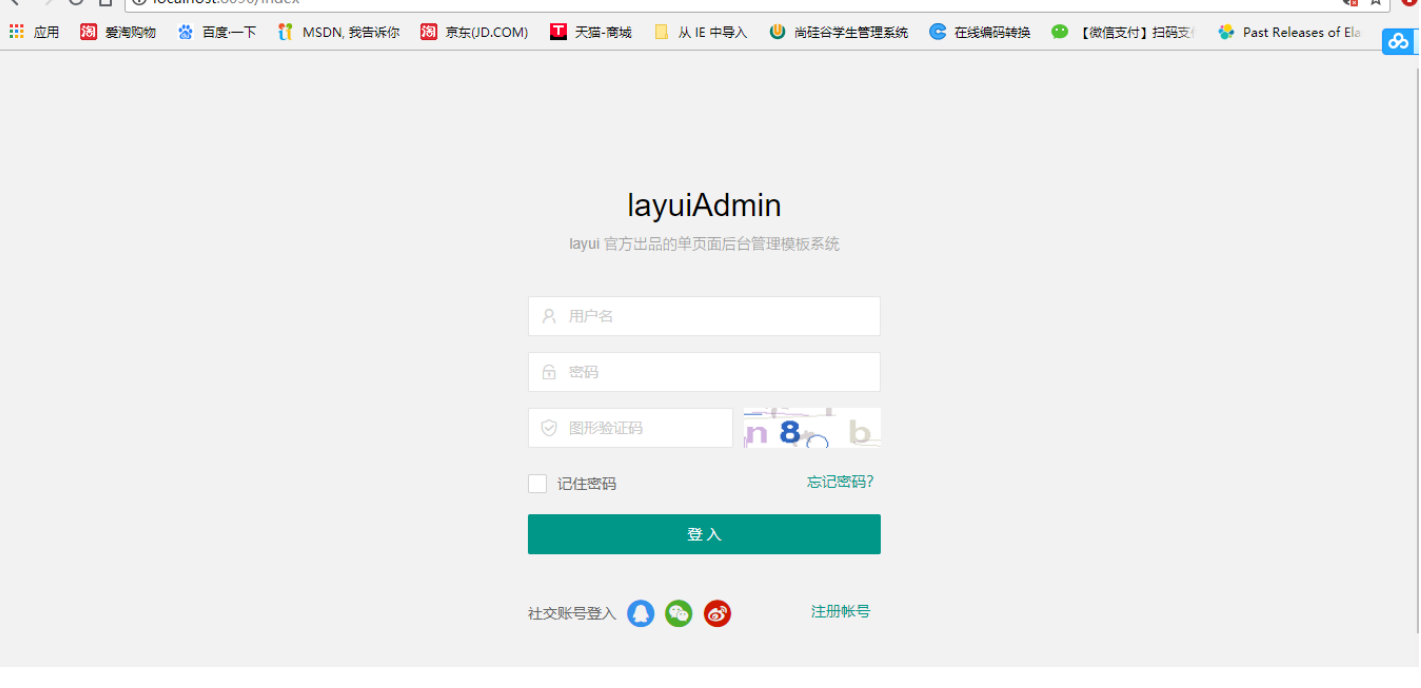Open the 在线编码转换 bookmark
This screenshot has height=688, width=1421.
point(979,32)
